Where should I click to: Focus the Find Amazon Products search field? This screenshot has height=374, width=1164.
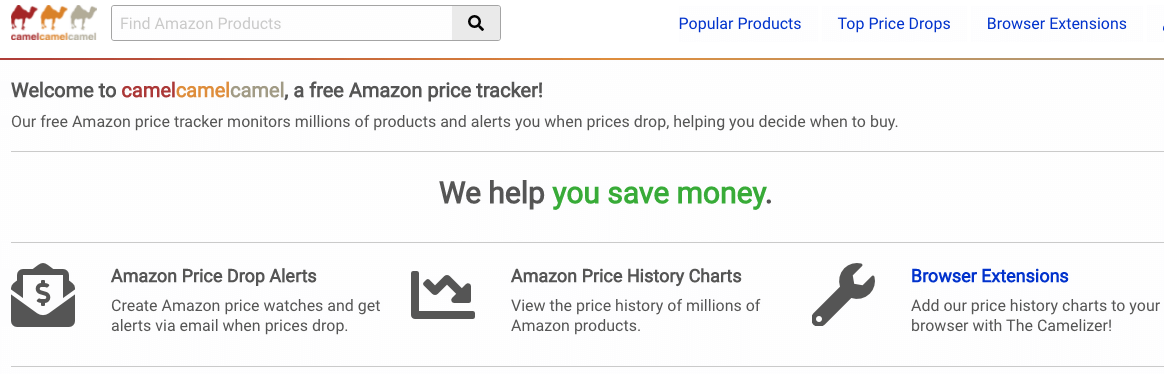(282, 23)
